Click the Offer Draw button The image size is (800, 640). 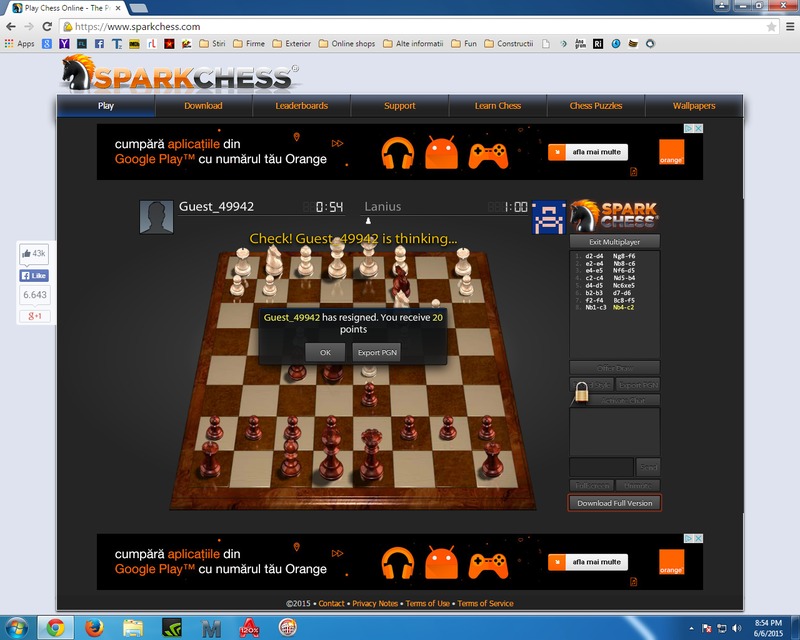coord(614,368)
